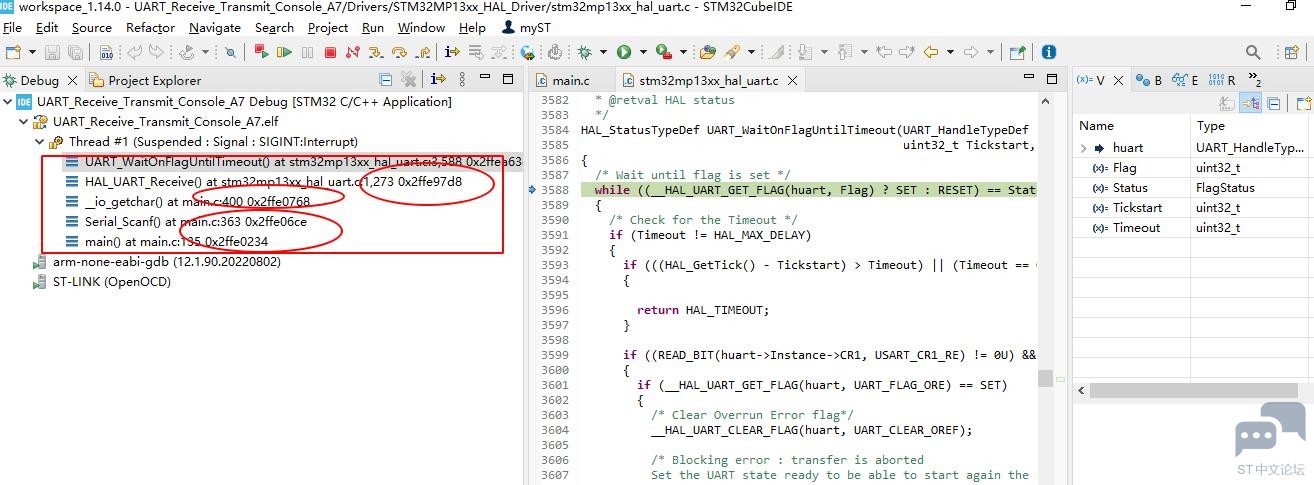Screen dimensions: 1314x485
Task: Click the Open Perspective icon
Action: (1291, 52)
